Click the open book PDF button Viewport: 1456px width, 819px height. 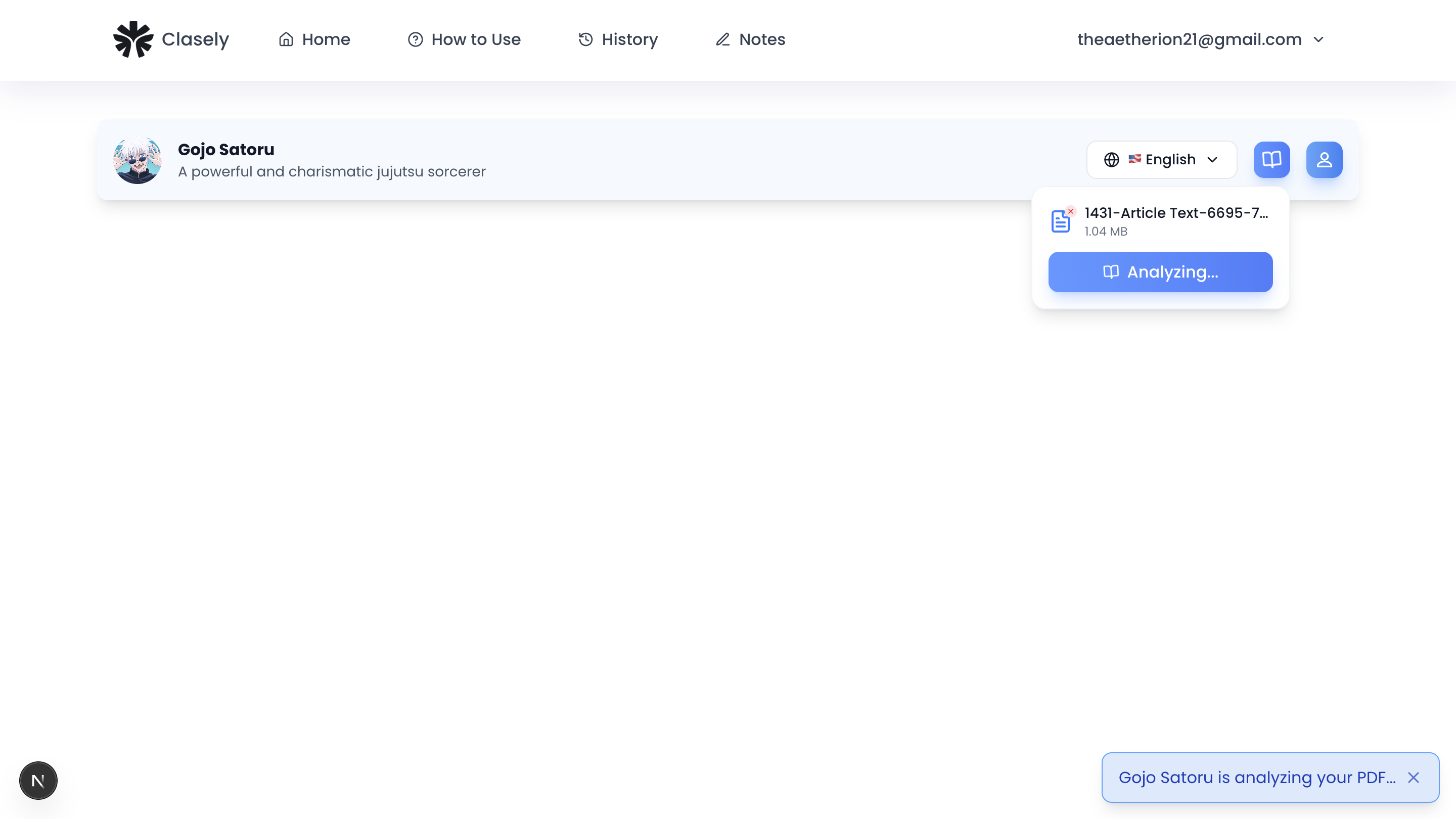pos(1272,160)
